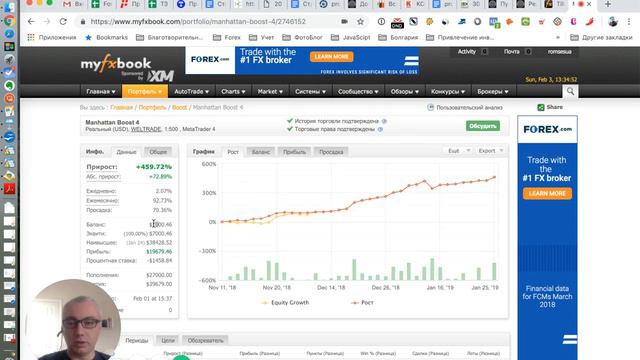This screenshot has height=360, width=640.
Task: Expand the AutoTrade menu
Action: click(191, 92)
